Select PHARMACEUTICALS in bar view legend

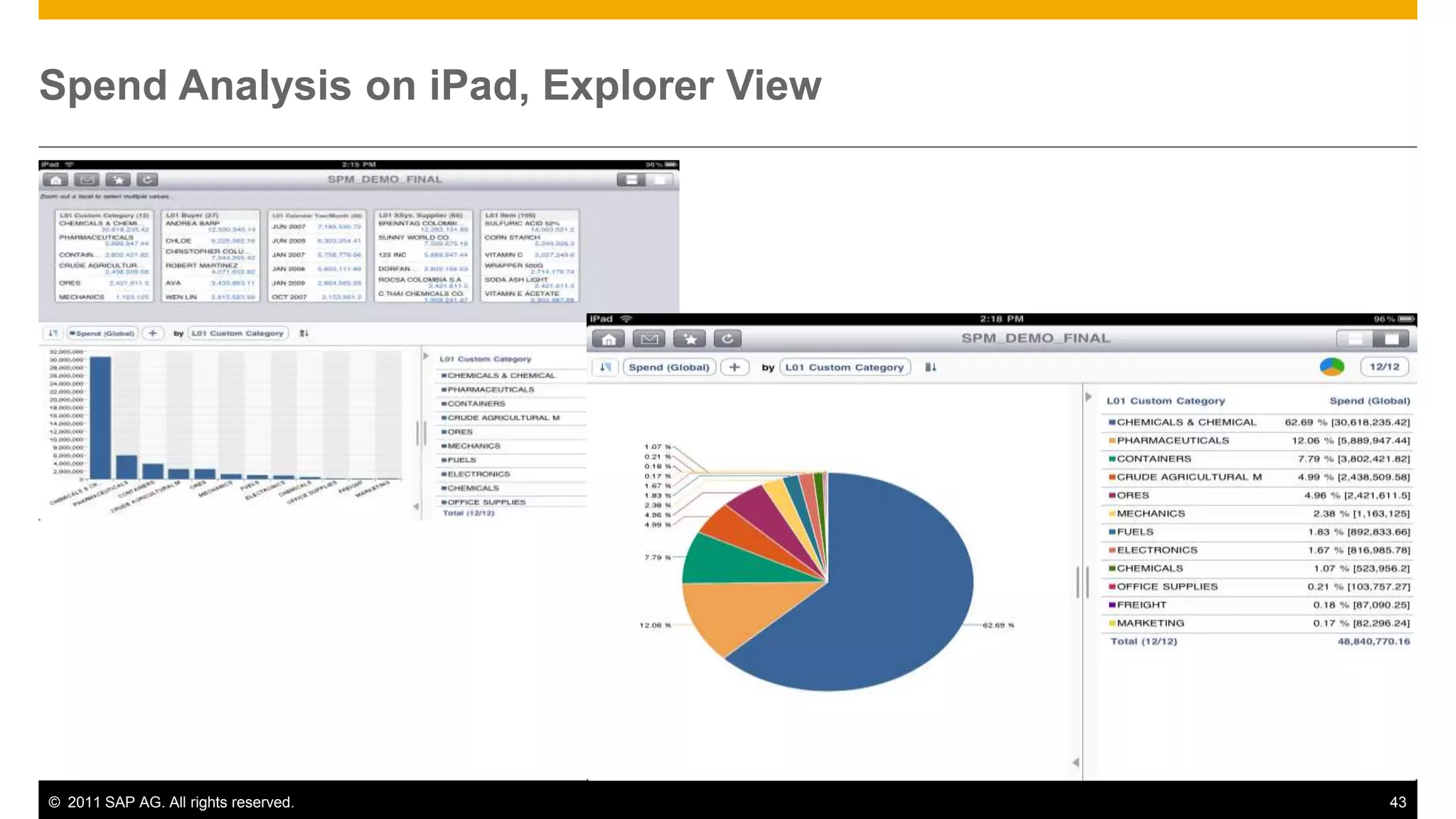tap(512, 390)
